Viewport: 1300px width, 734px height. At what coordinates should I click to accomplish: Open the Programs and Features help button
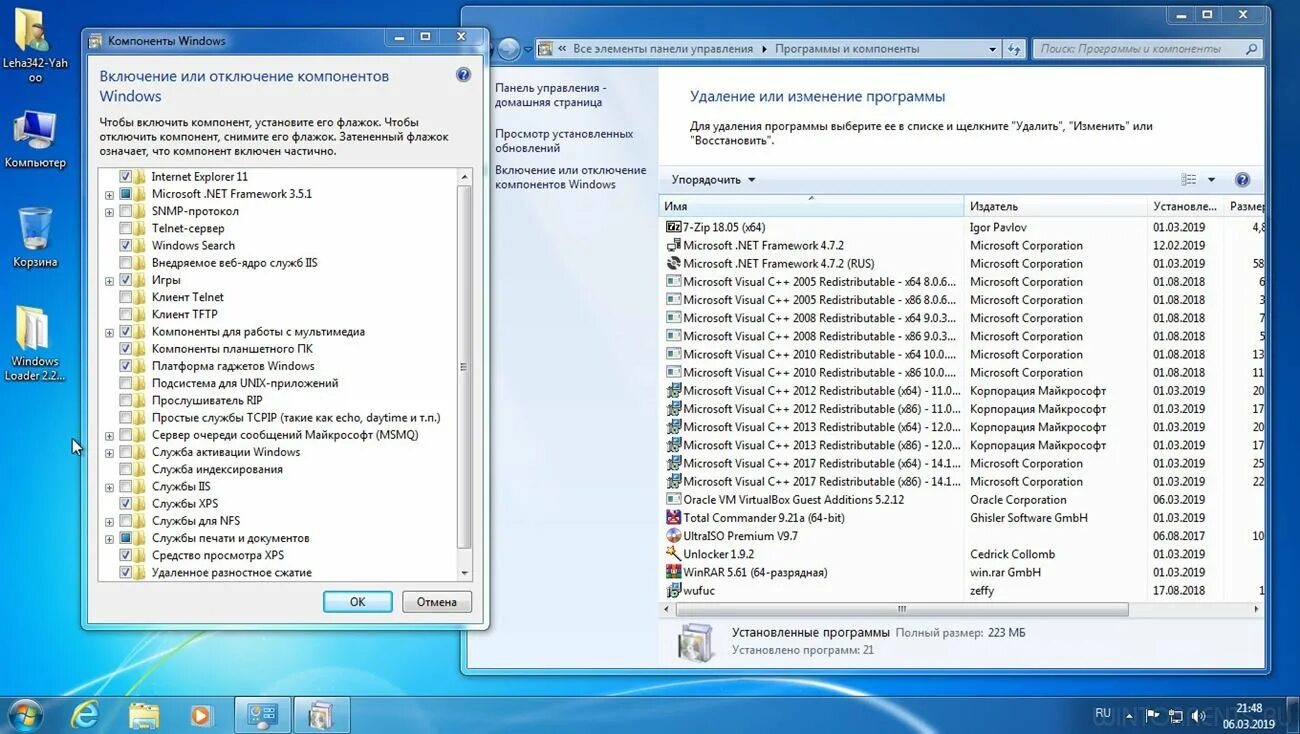1242,180
